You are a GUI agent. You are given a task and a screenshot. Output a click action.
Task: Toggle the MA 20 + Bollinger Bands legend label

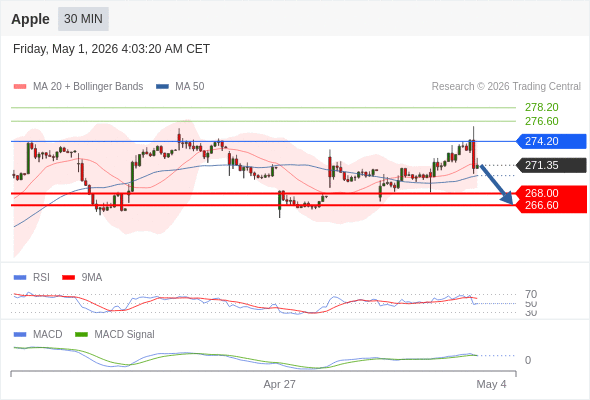pos(88,87)
